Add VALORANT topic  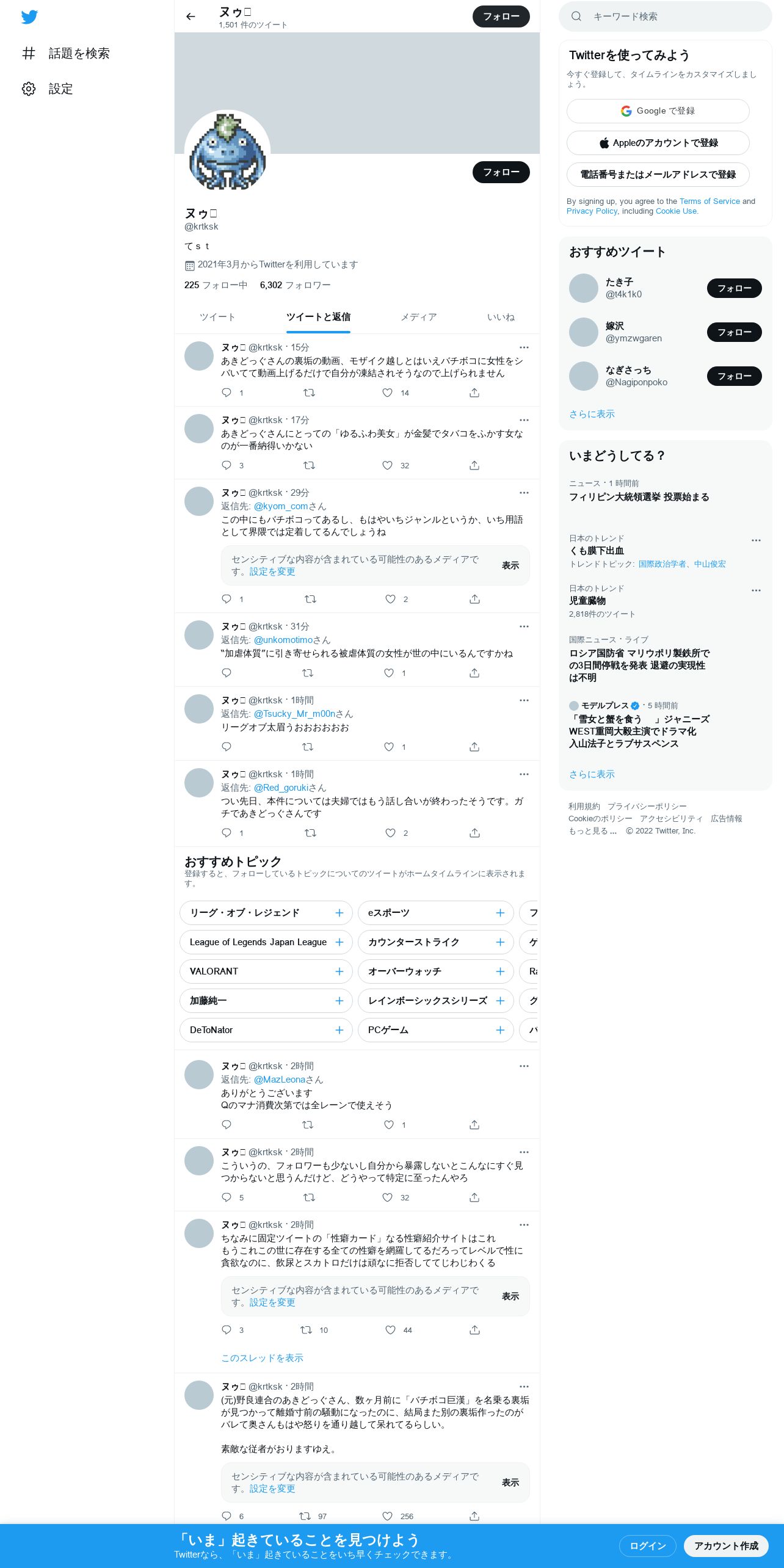coord(339,971)
